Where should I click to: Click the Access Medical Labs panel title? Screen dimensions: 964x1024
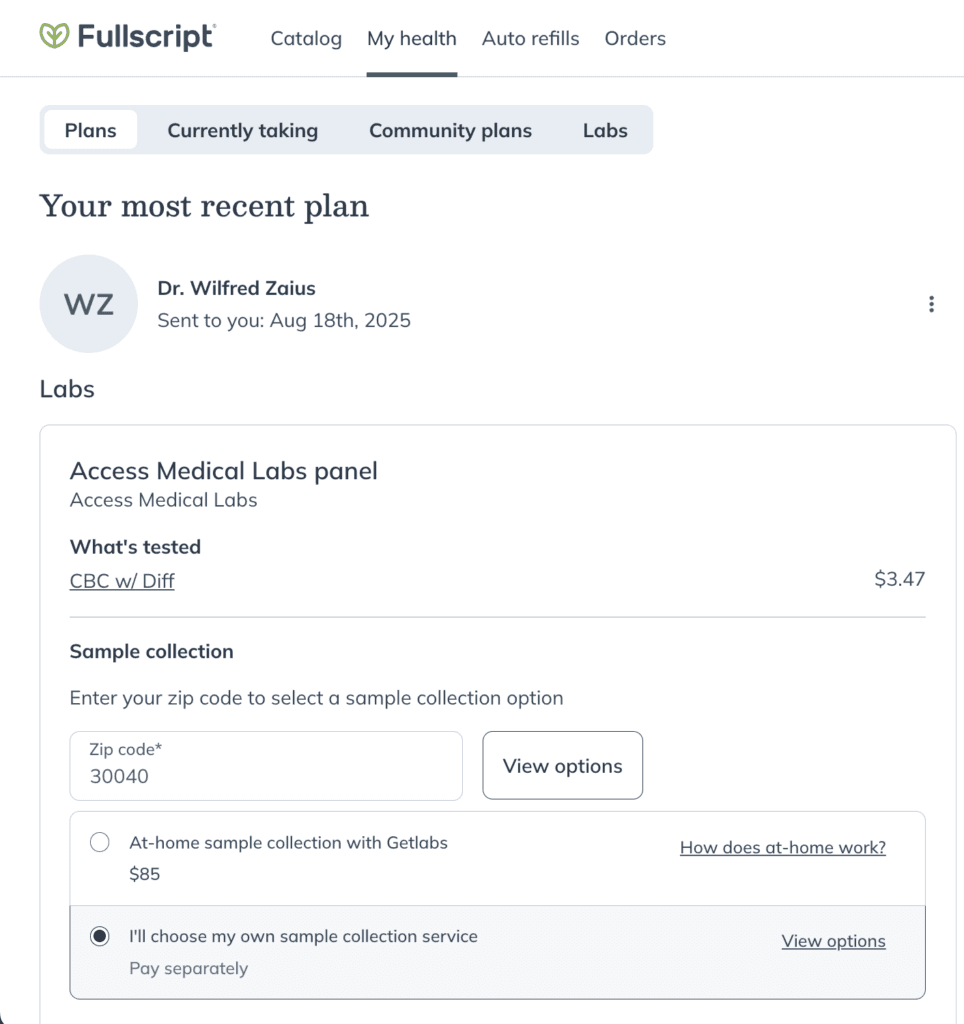pos(223,471)
